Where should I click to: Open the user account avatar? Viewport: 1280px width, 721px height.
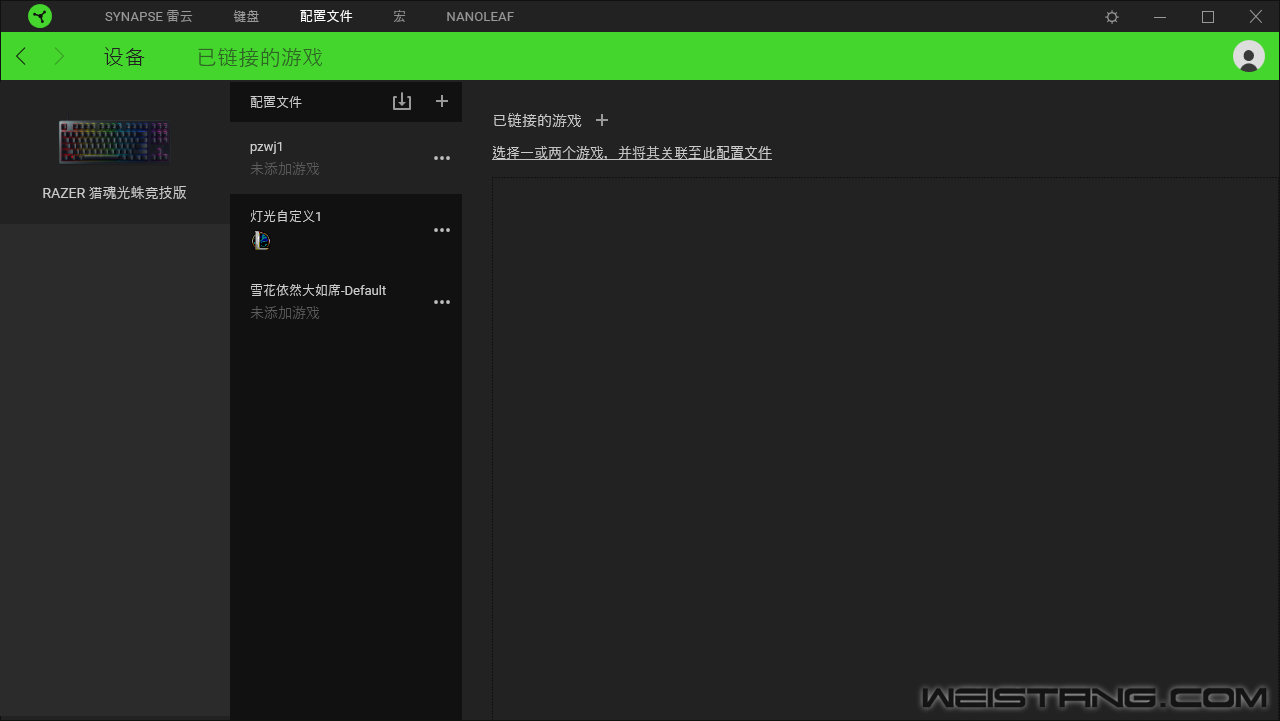(x=1249, y=56)
